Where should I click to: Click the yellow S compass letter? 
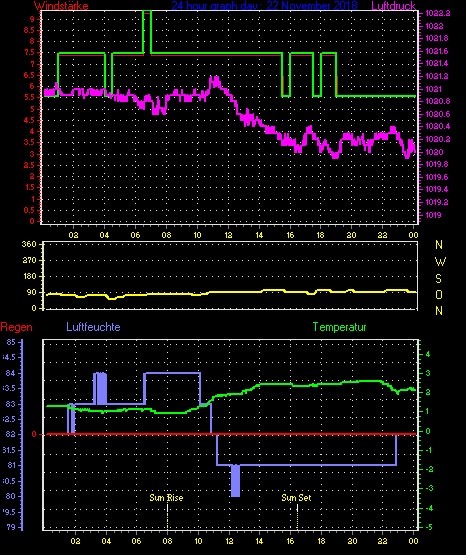tap(438, 279)
